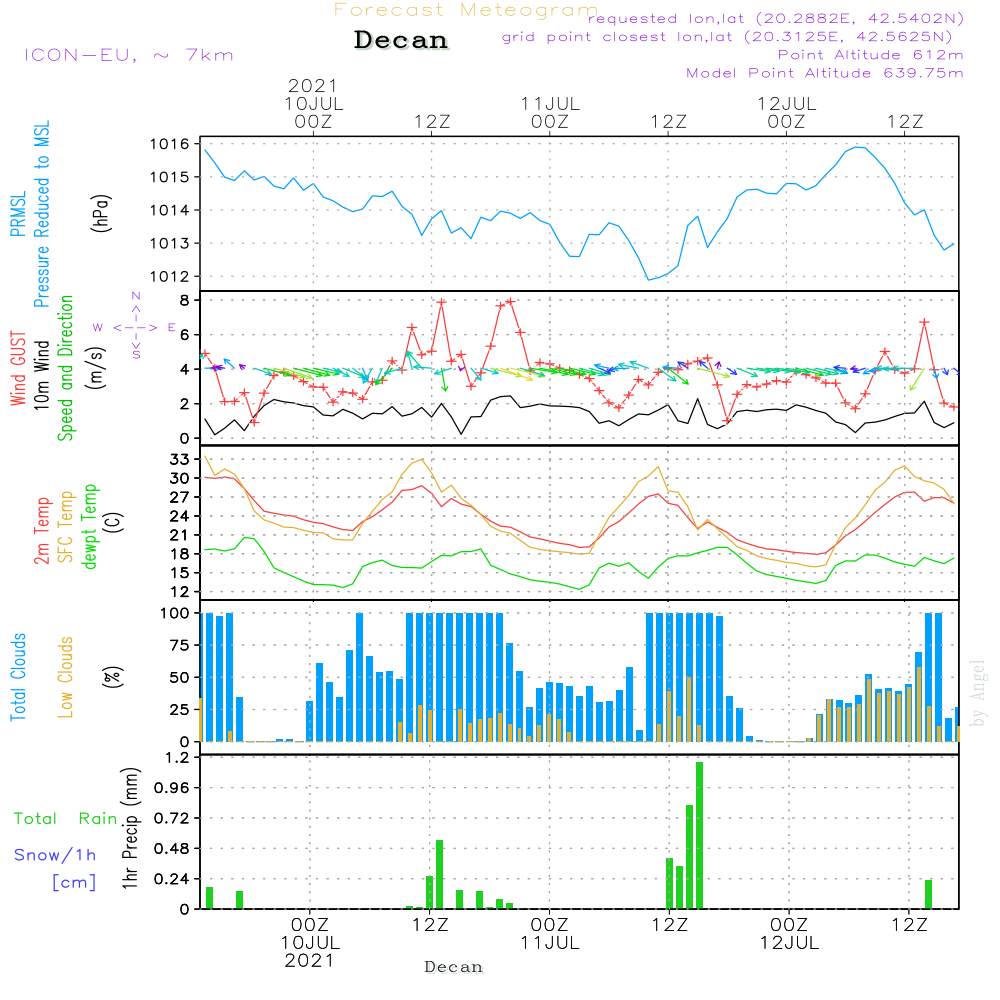
Task: Click the "[cm]" snow unit label
Action: [74, 883]
